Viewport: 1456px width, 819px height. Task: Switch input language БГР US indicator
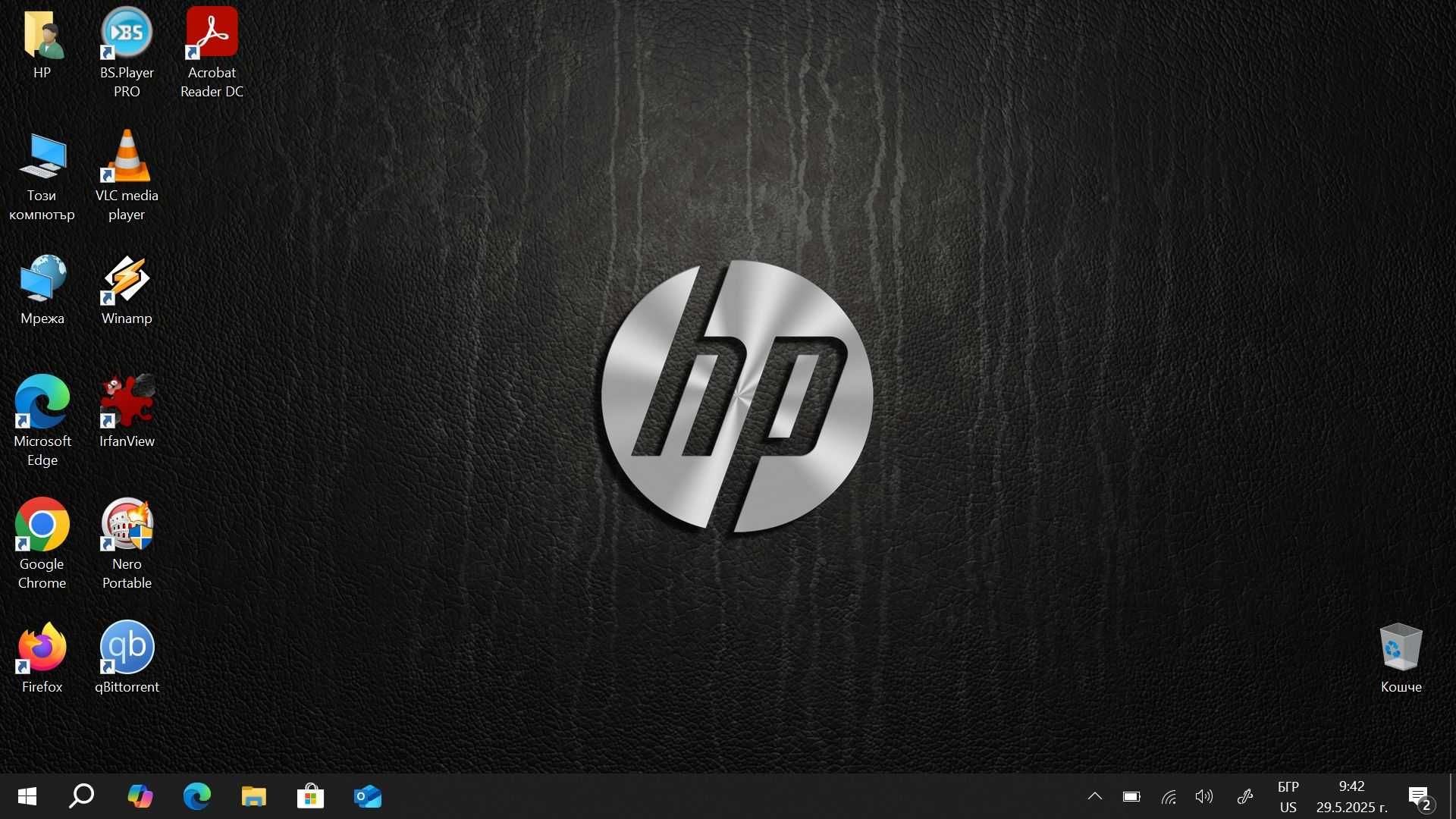tap(1288, 796)
